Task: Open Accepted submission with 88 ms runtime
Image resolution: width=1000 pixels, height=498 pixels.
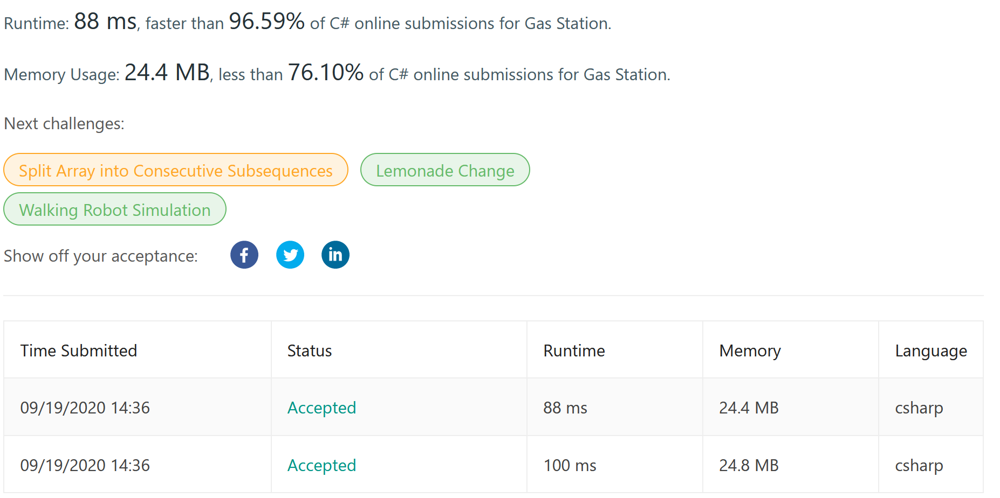Action: (x=321, y=407)
